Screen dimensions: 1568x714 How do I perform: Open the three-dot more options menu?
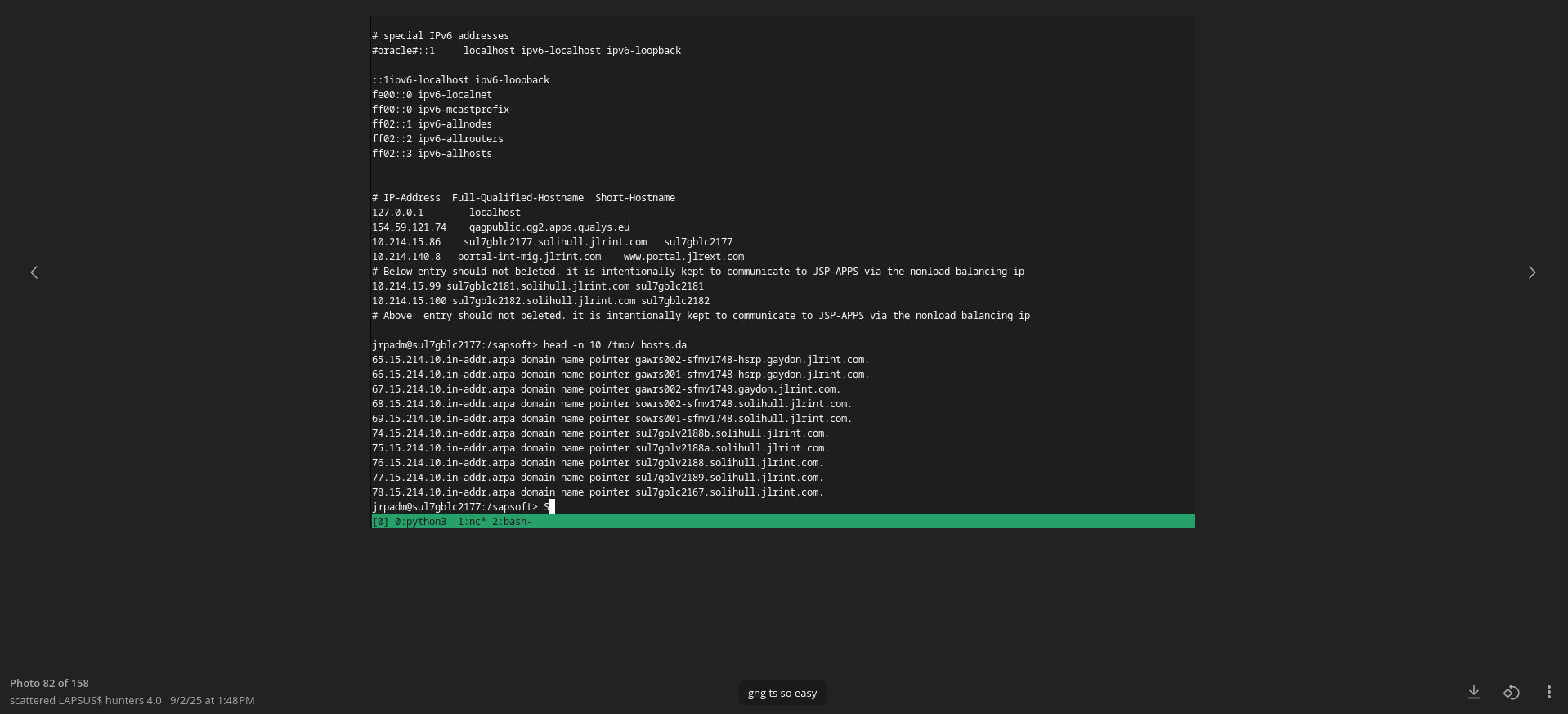click(1549, 692)
